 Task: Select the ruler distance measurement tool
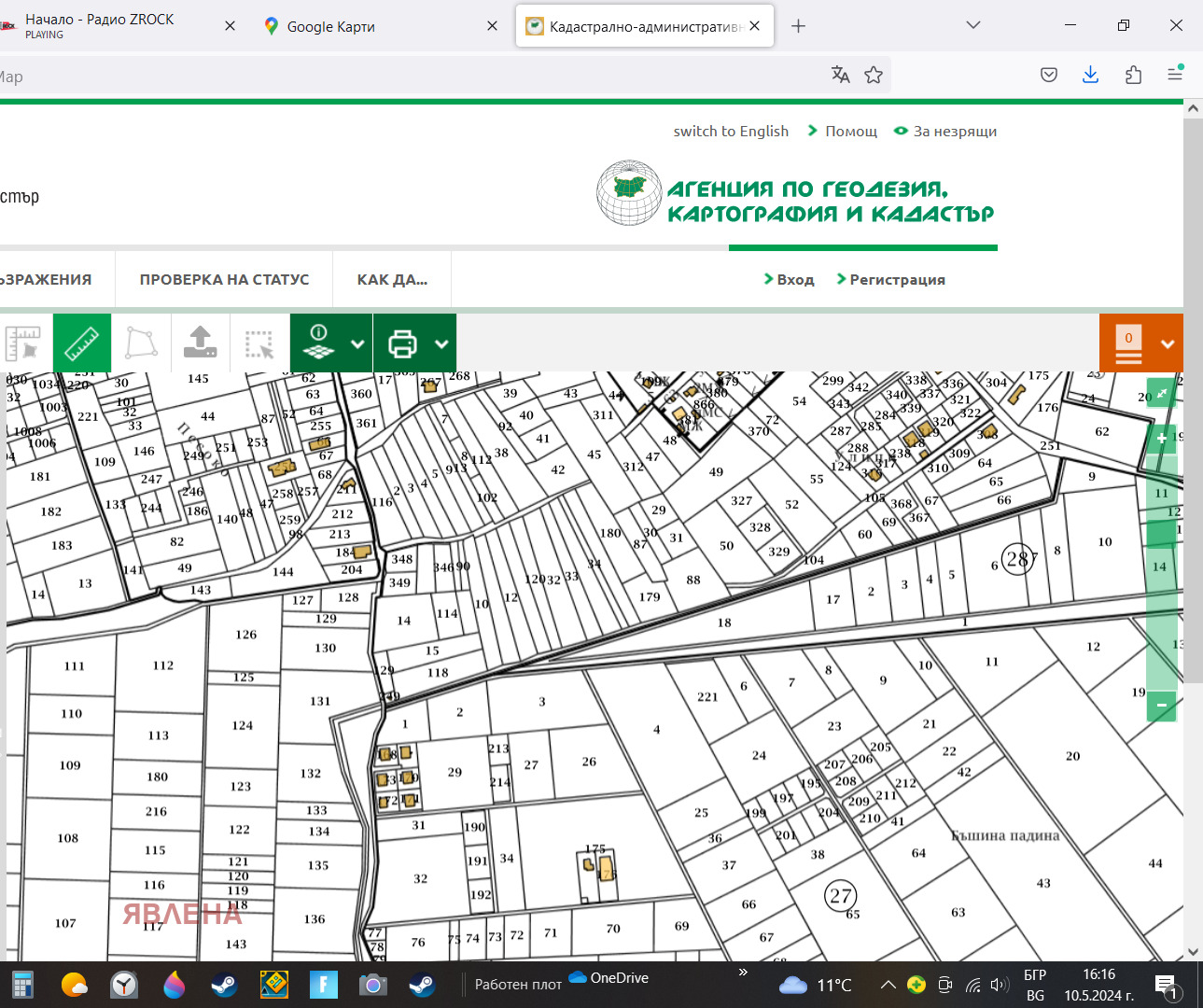pyautogui.click(x=82, y=343)
